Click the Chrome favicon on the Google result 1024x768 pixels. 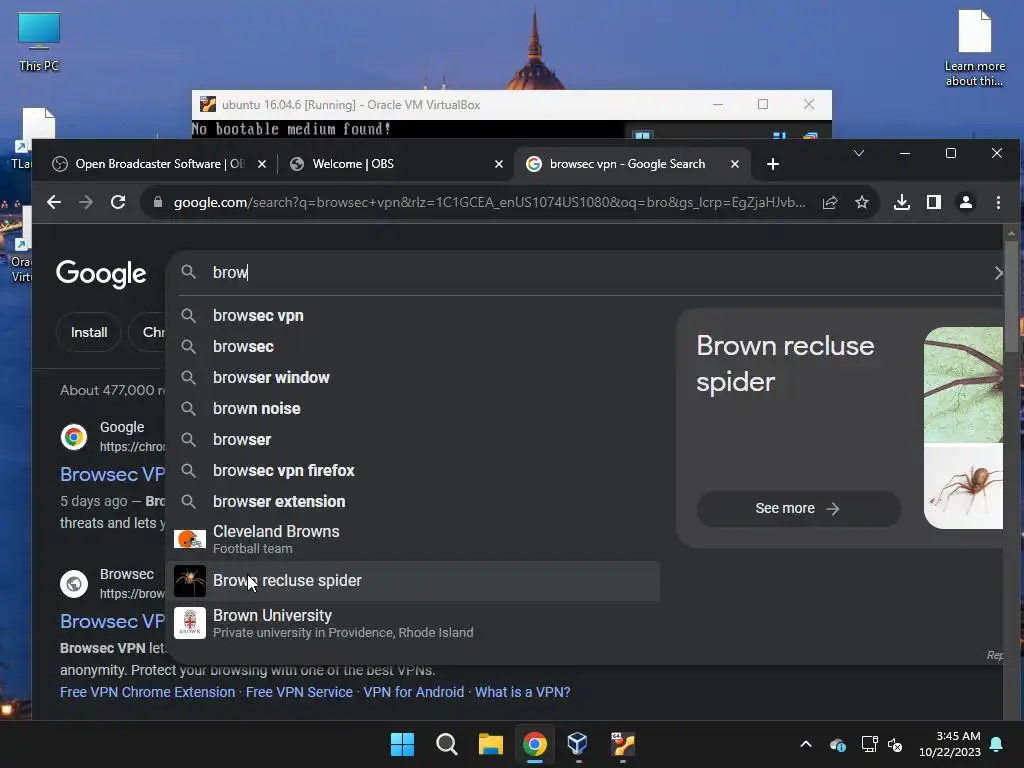coord(74,436)
